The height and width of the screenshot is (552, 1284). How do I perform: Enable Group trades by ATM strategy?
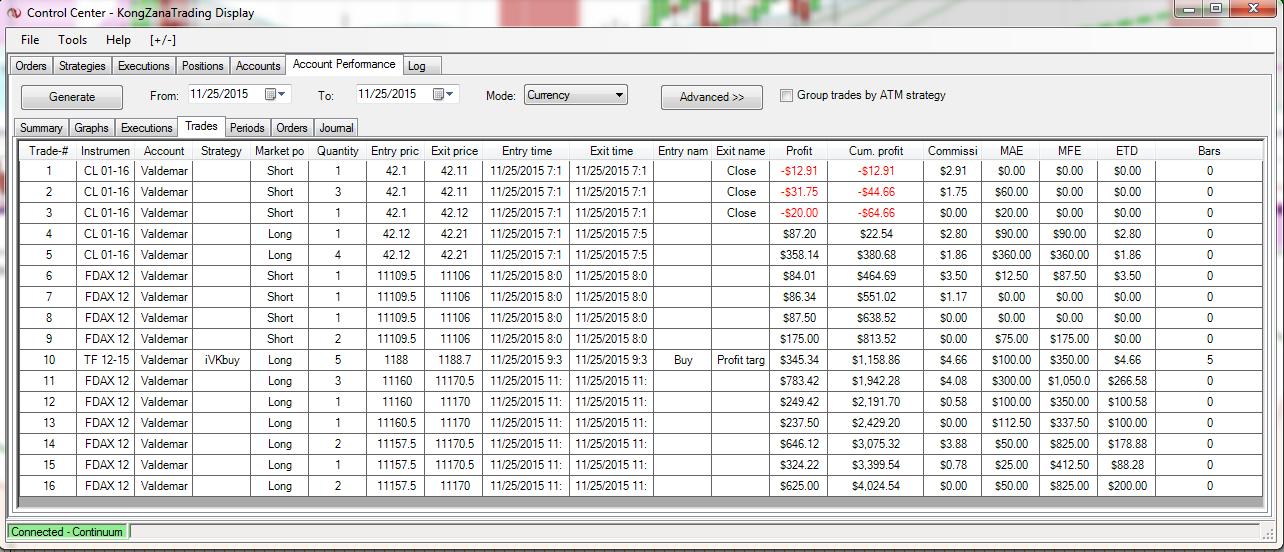point(787,96)
